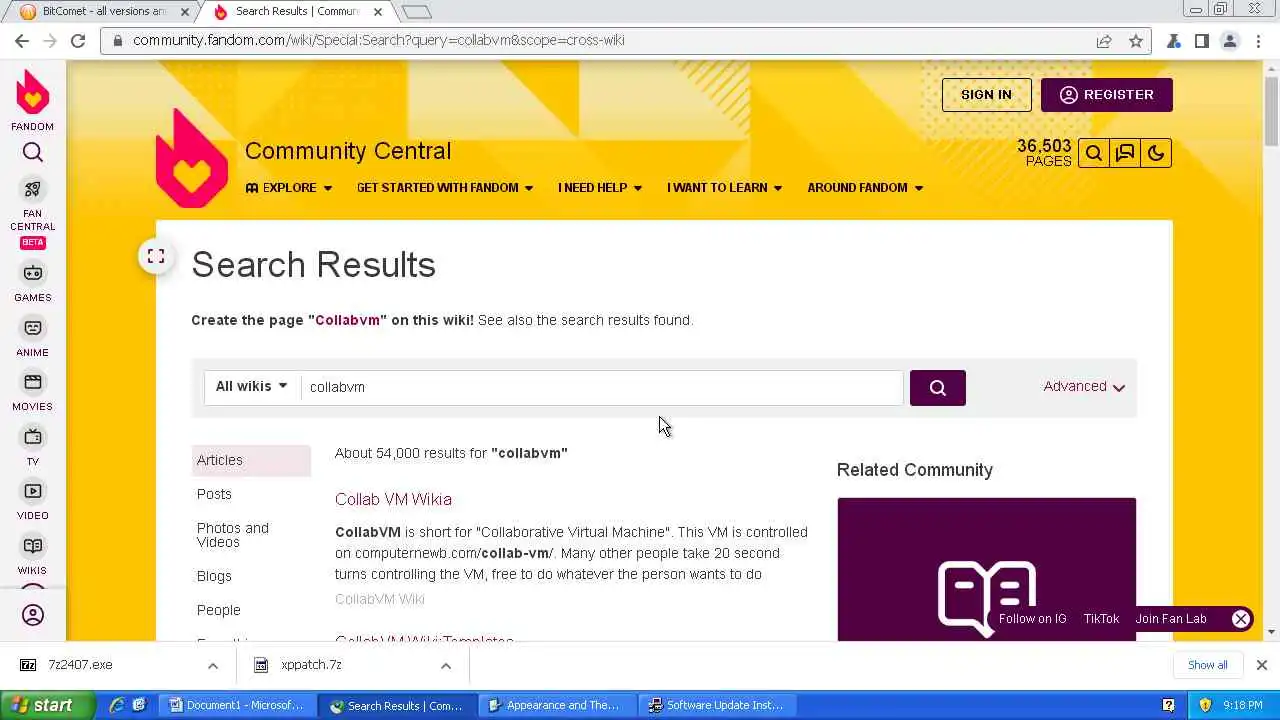Bookmark this page with star icon
This screenshot has width=1280, height=720.
(1136, 41)
